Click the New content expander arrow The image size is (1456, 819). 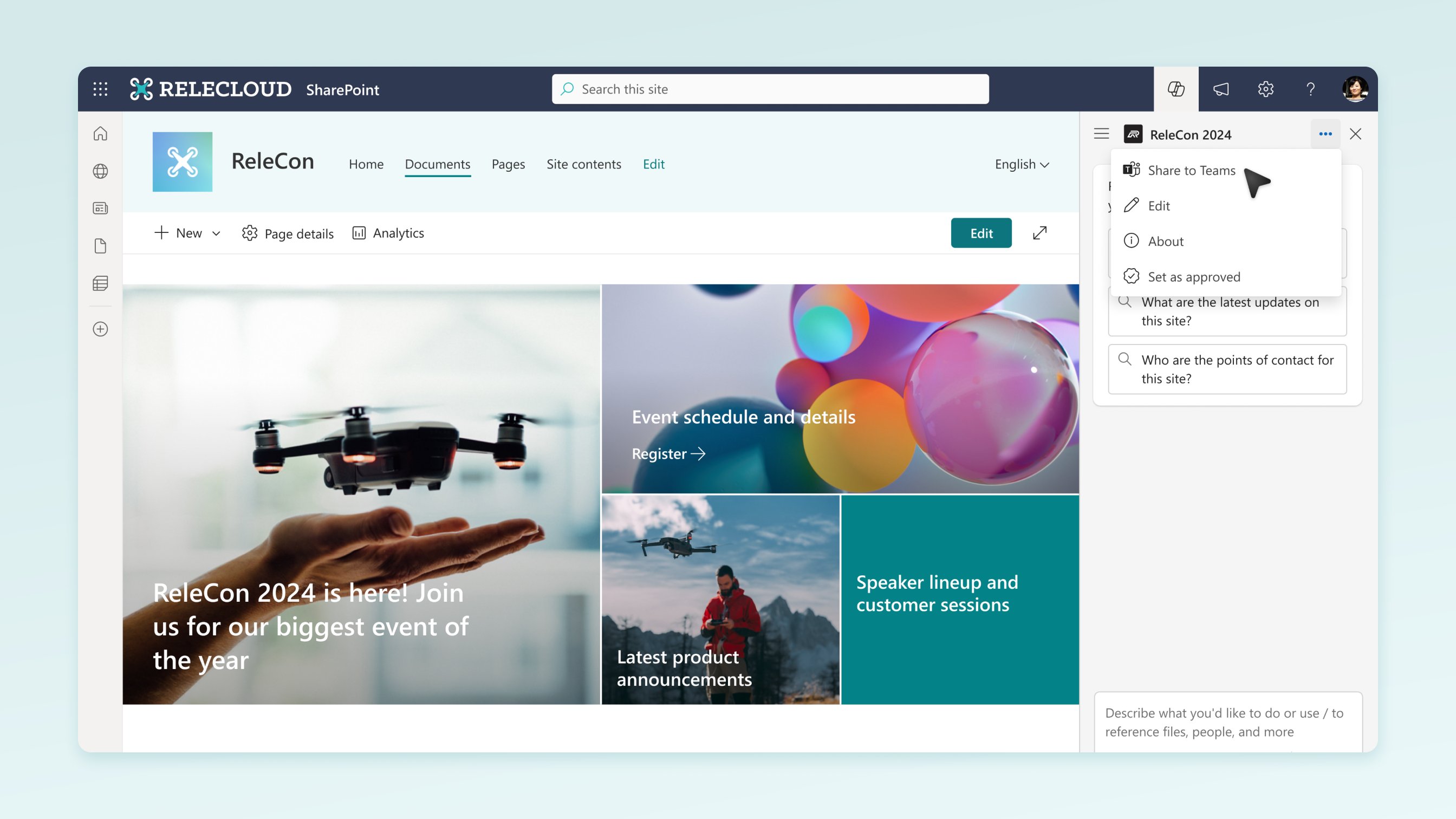click(214, 232)
